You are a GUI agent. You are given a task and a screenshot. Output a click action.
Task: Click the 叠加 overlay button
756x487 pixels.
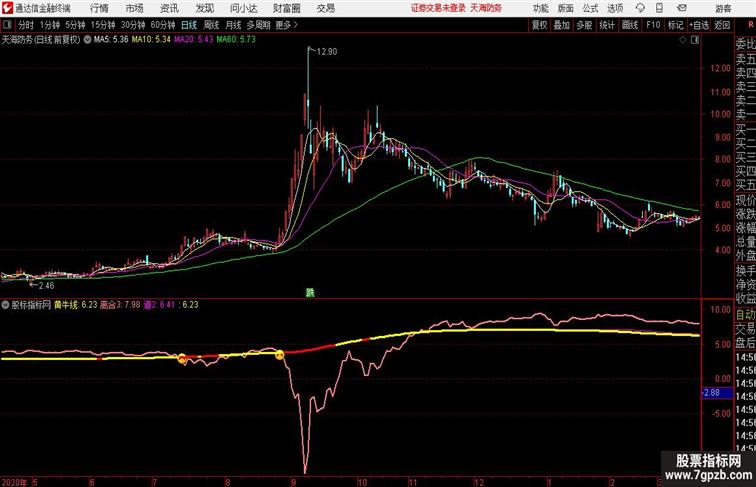(561, 25)
